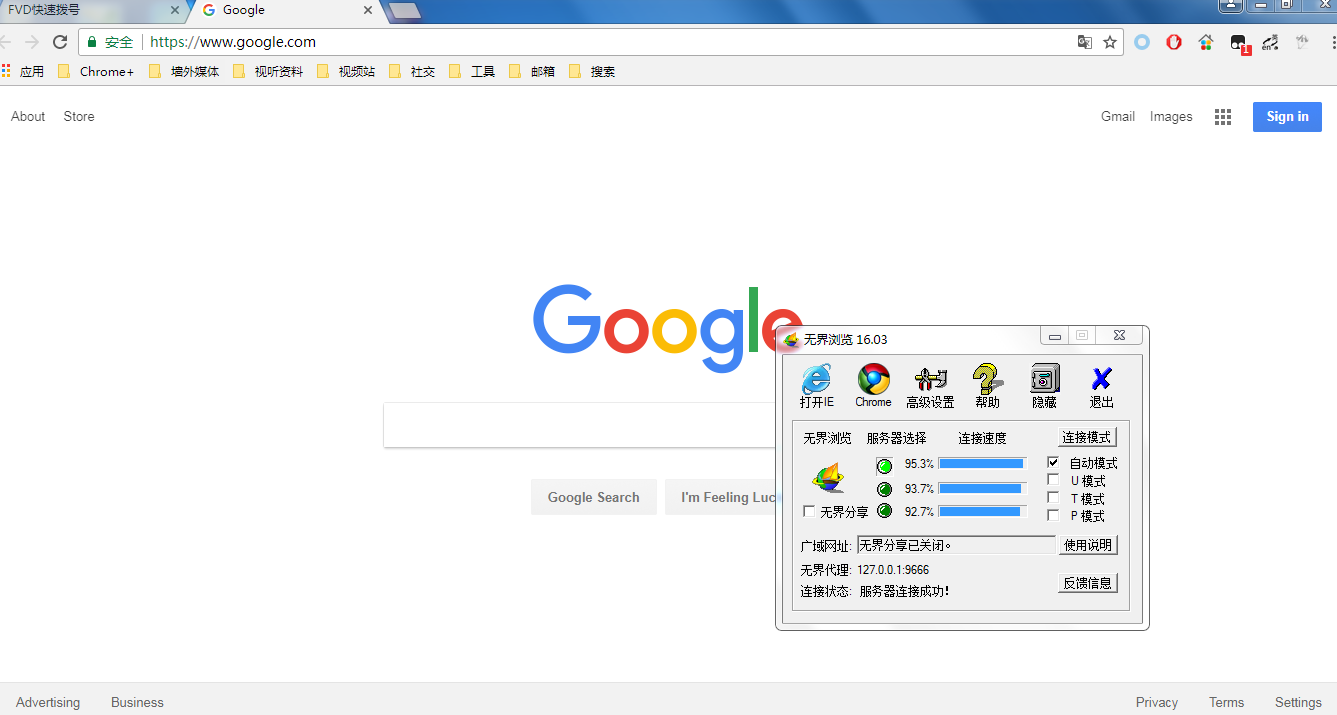Click the 无界浏览 ship logo icon
Viewport: 1337px width, 715px height.
(x=828, y=479)
